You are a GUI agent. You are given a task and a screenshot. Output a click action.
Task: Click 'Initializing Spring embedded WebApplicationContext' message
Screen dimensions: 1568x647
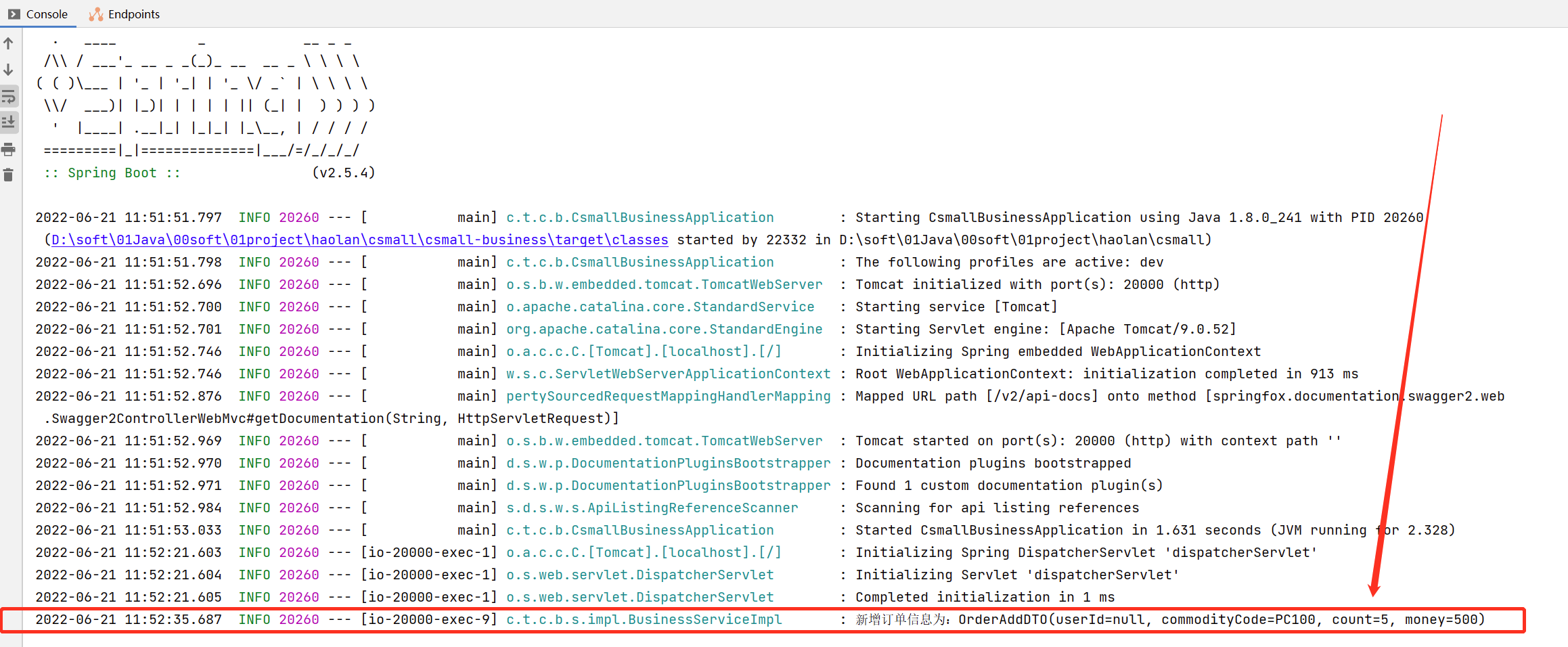1058,351
